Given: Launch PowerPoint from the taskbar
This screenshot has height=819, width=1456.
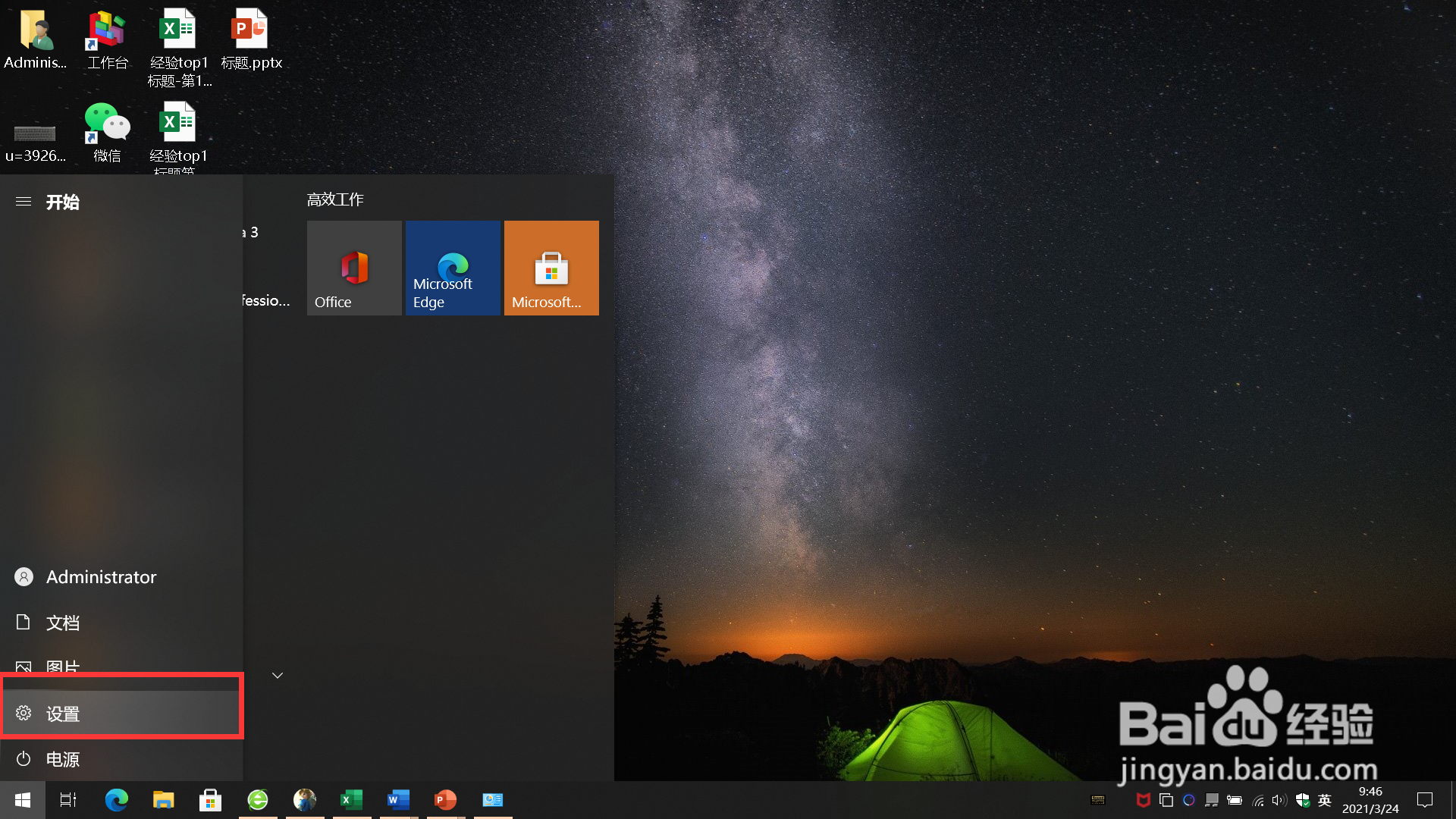Looking at the screenshot, I should [x=445, y=799].
